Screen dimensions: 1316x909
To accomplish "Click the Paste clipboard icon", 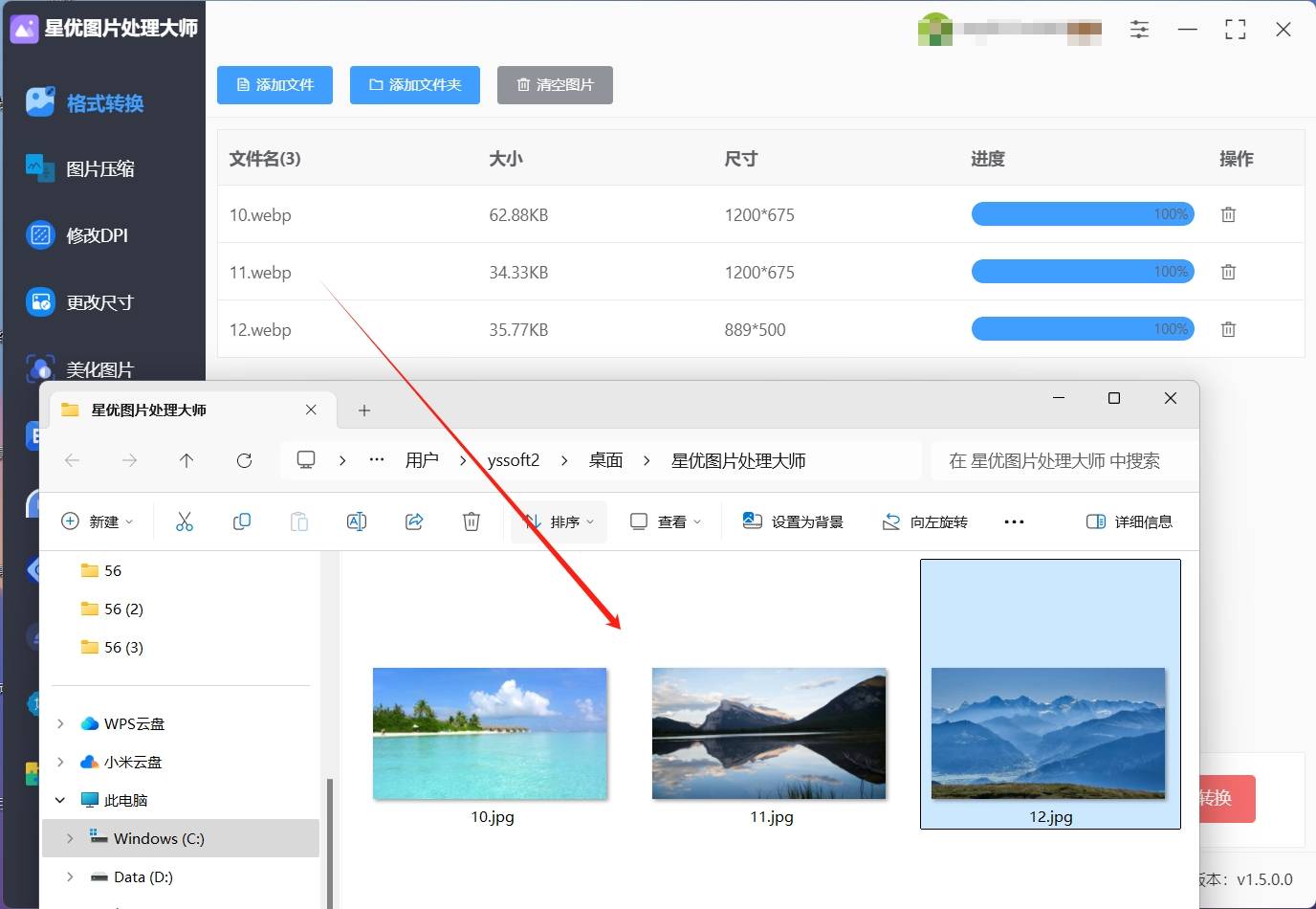I will point(299,521).
